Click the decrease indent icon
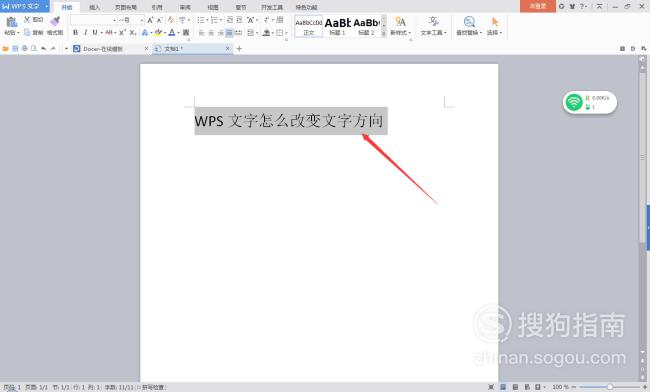The width and height of the screenshot is (650, 392). pos(230,20)
